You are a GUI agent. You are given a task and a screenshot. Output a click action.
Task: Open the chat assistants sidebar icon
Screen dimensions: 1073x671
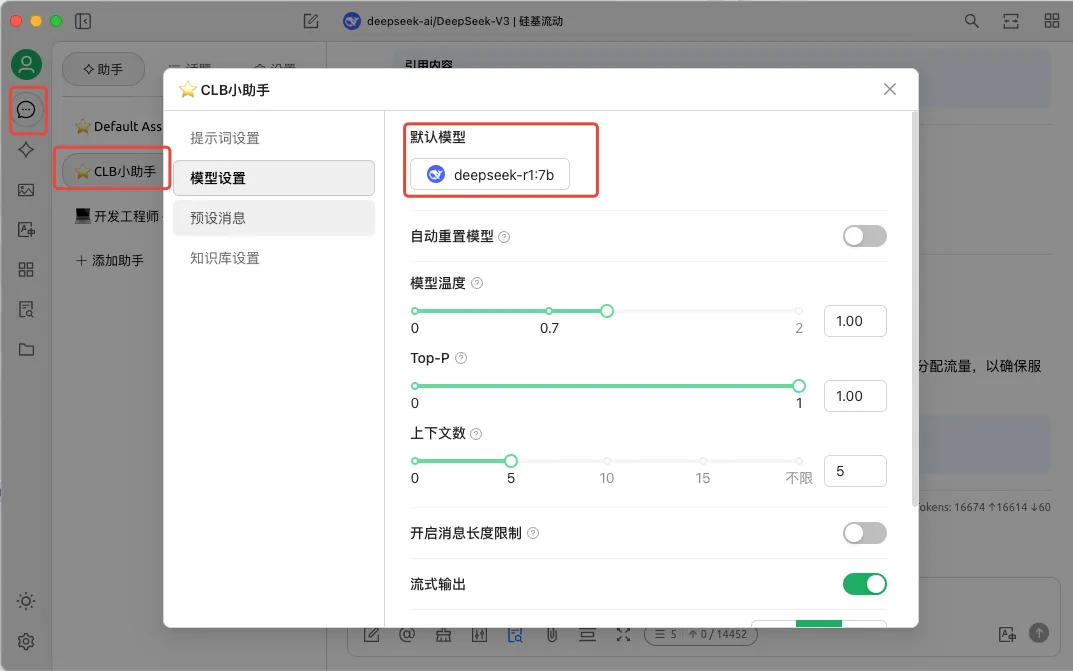click(x=27, y=109)
